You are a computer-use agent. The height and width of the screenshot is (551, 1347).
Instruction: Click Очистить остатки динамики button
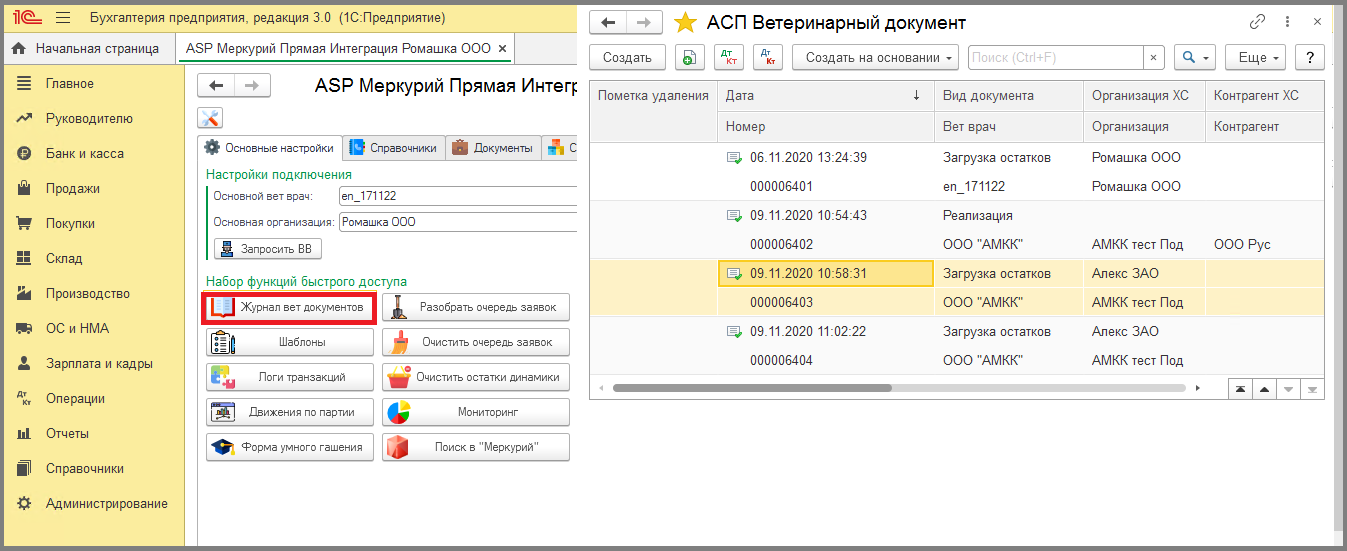pos(476,378)
